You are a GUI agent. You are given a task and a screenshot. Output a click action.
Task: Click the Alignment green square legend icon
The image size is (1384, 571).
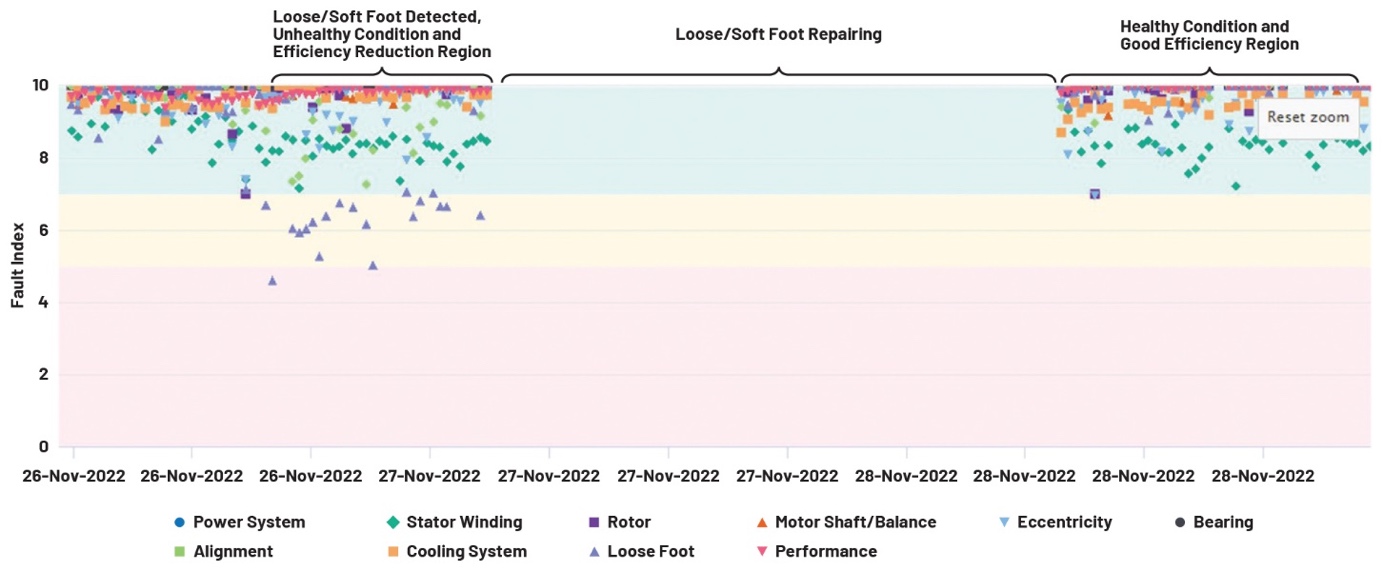179,551
